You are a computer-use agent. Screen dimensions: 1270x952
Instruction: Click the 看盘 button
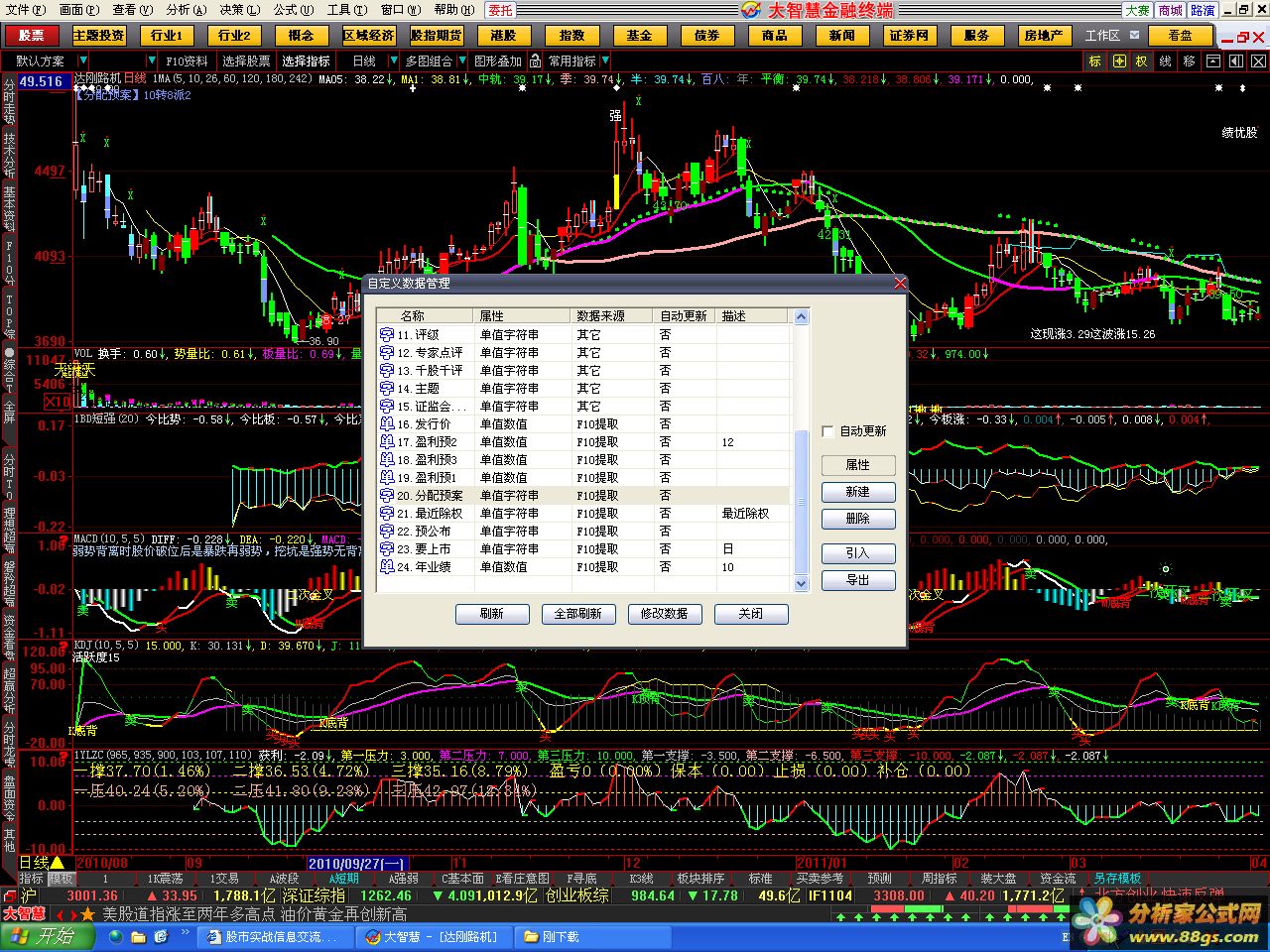coord(1180,36)
